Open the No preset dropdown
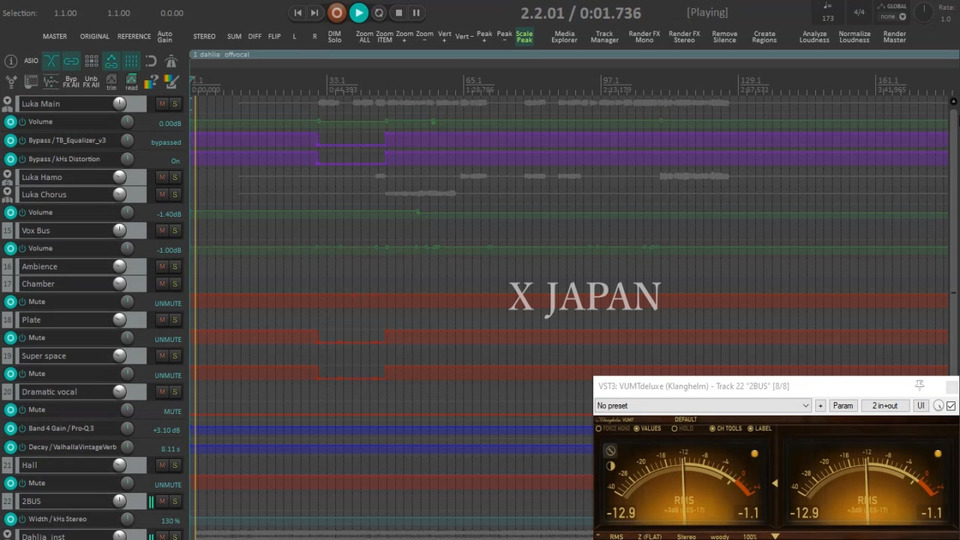The image size is (960, 540). (703, 406)
